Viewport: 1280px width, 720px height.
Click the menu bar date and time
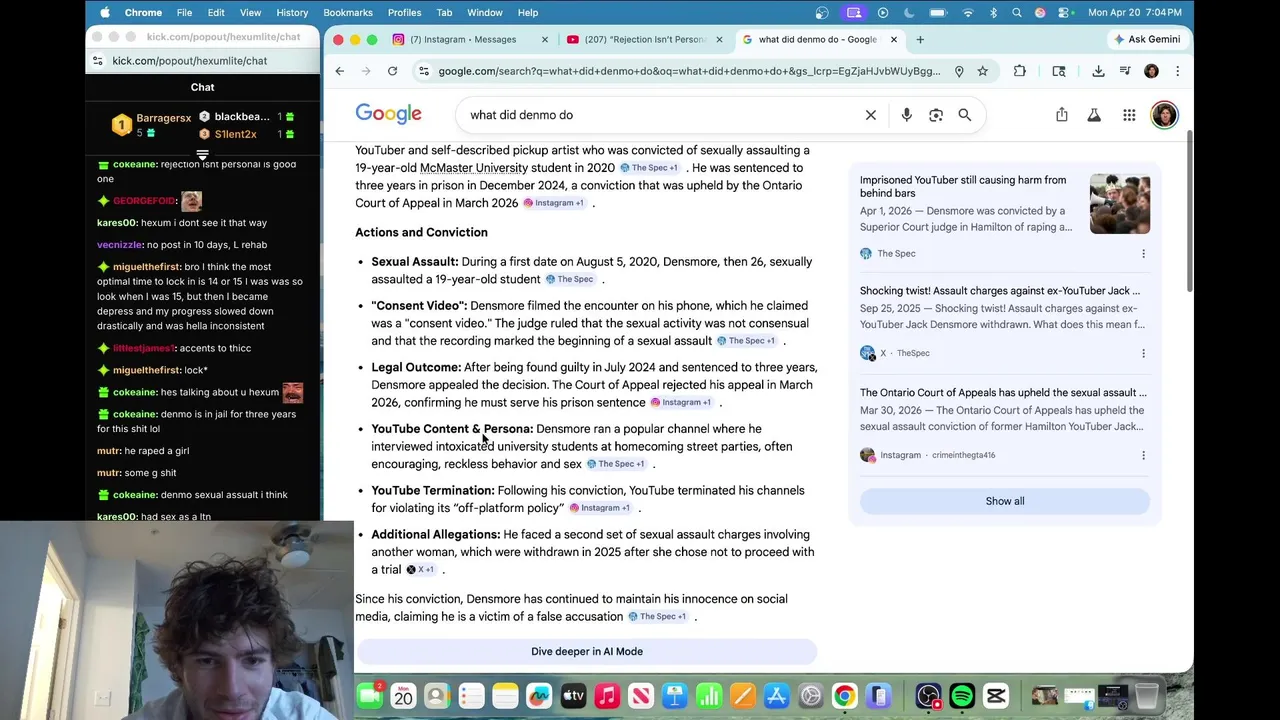coord(1135,12)
